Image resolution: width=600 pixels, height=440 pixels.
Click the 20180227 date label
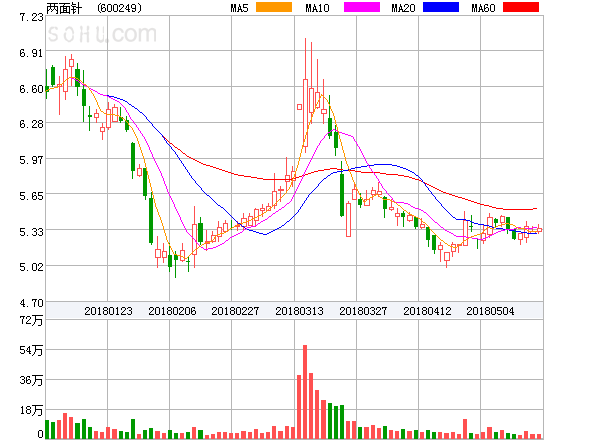pyautogui.click(x=235, y=311)
